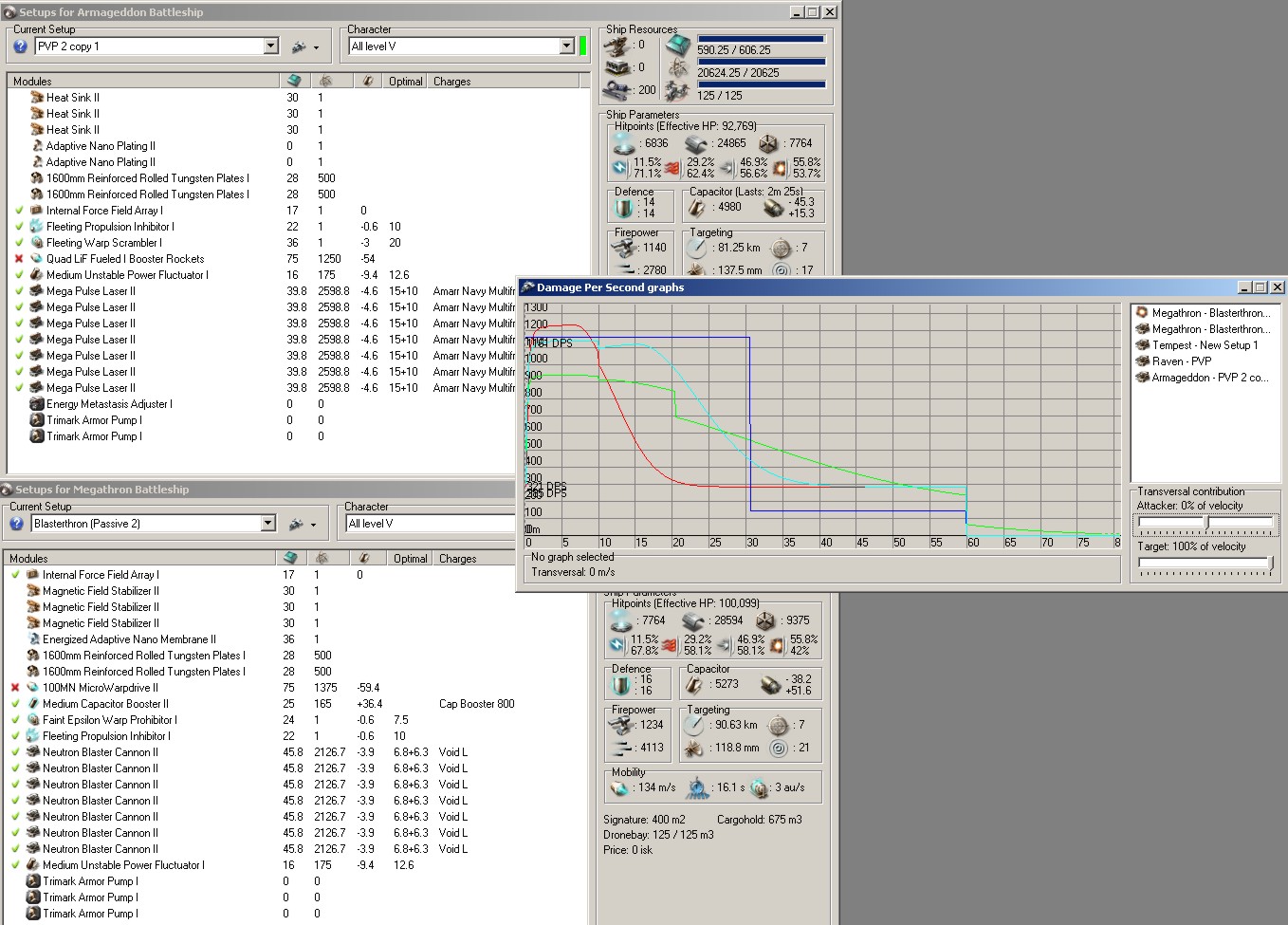Toggle the Fleeting Warp Scrambler I active state

(18, 243)
